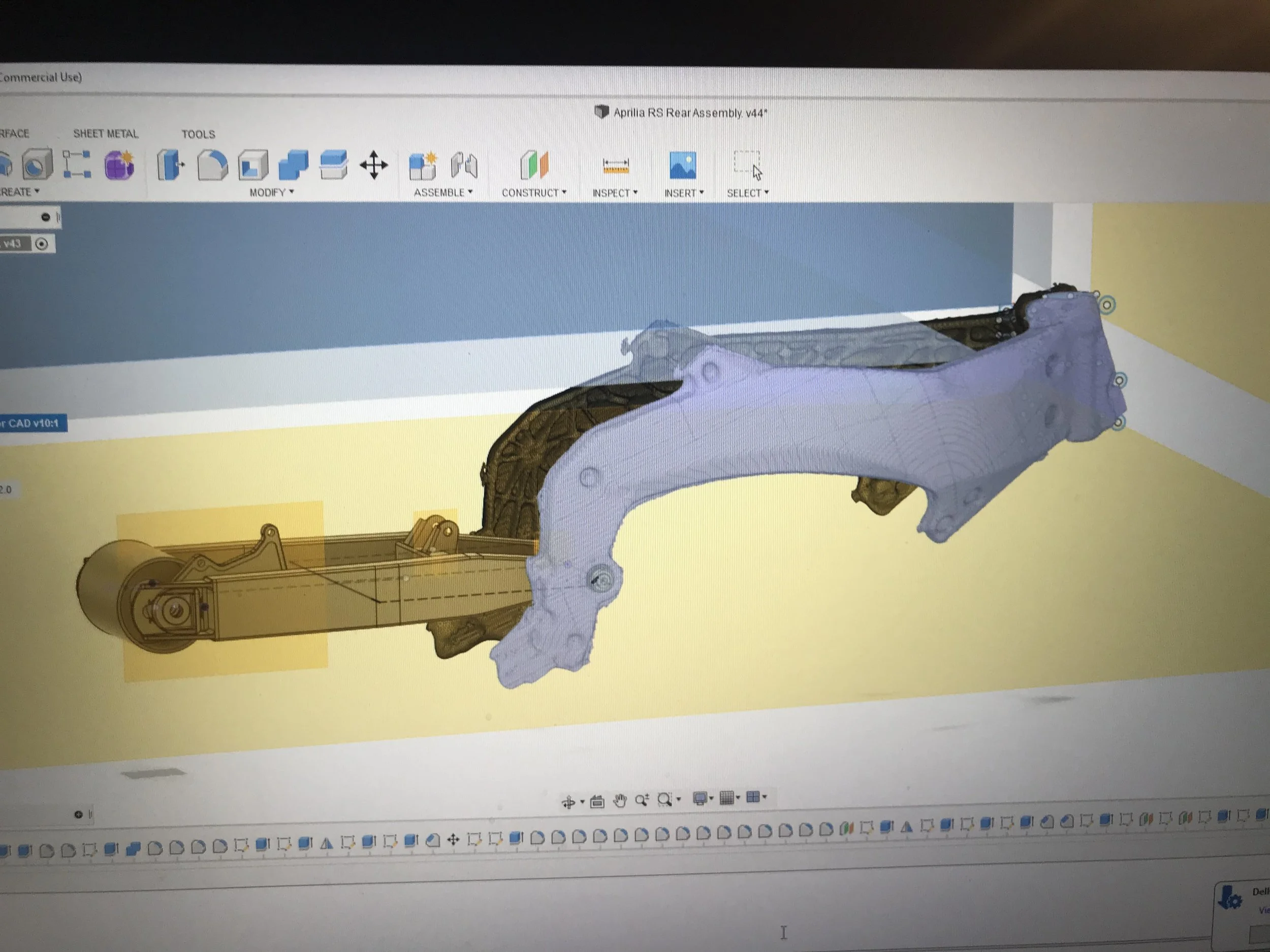Collapse the browser panel header dot

tap(45, 217)
